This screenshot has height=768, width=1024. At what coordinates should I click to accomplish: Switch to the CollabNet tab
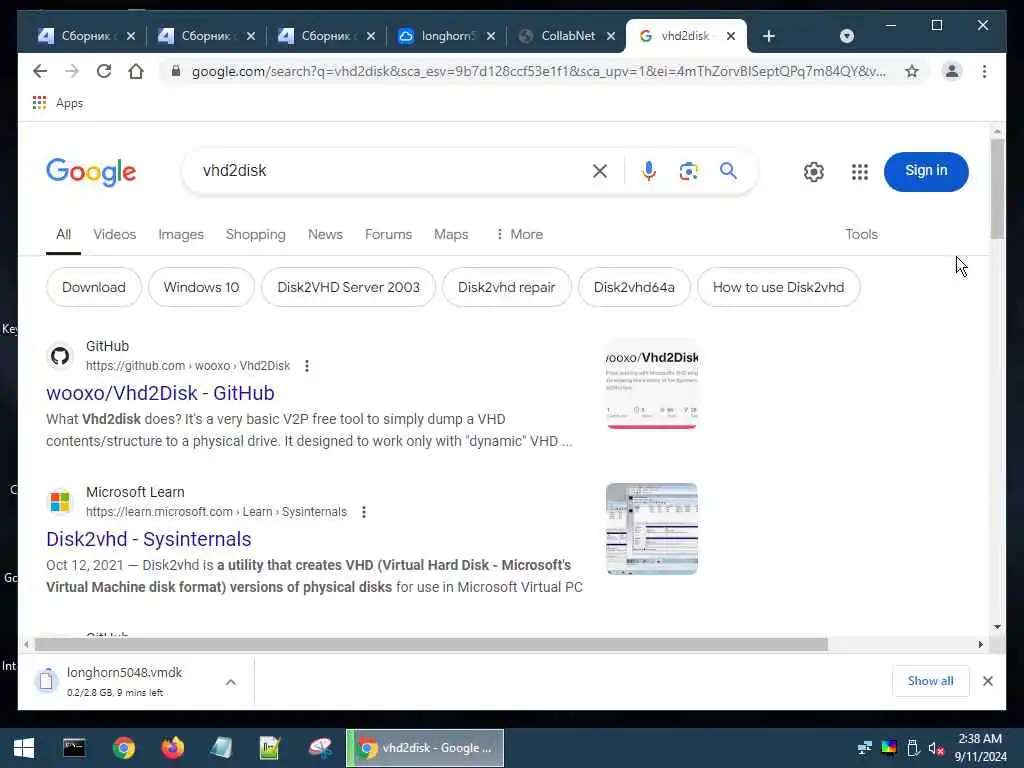pos(567,36)
